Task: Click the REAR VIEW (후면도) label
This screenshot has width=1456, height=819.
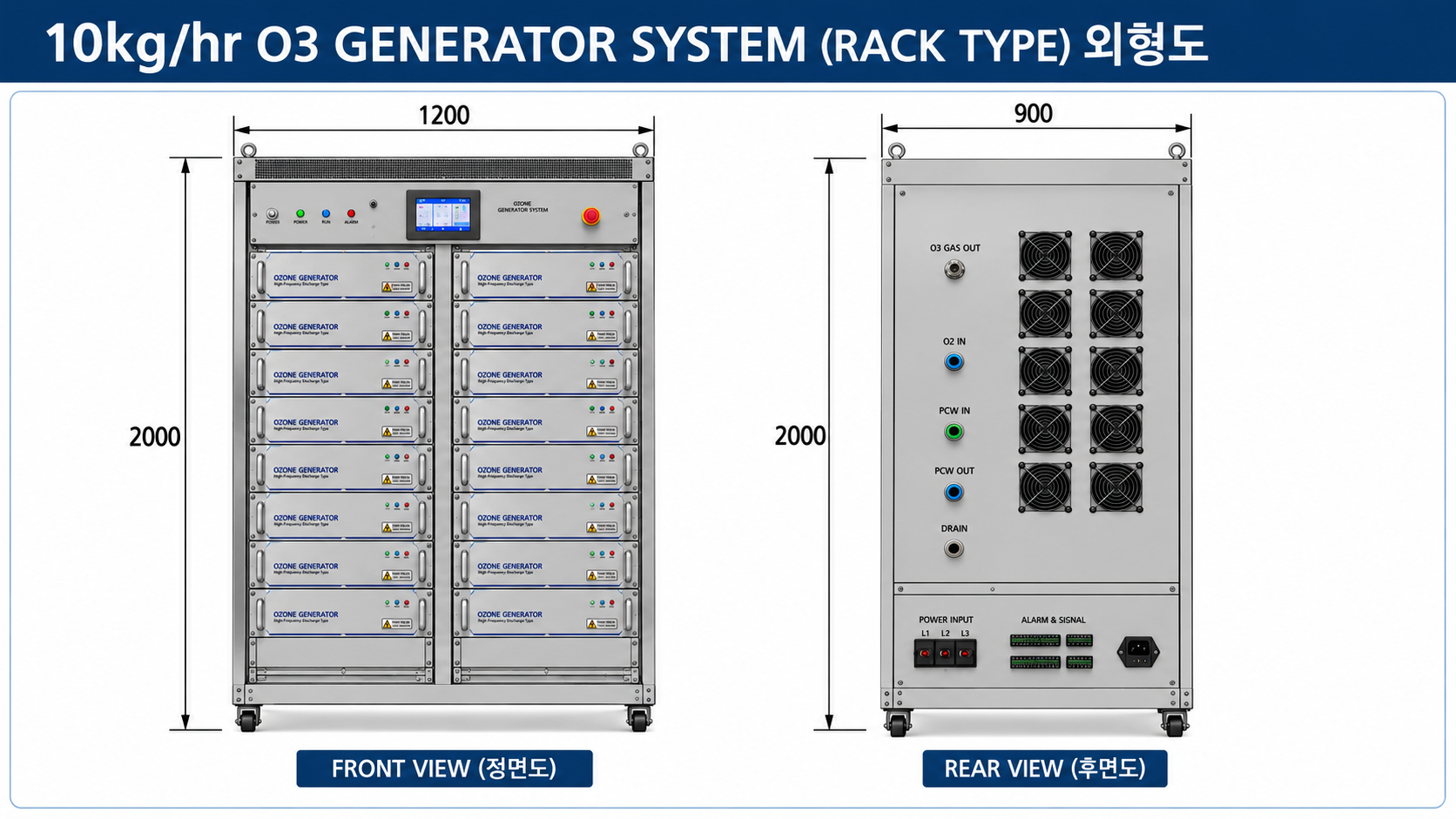Action: [x=1045, y=769]
